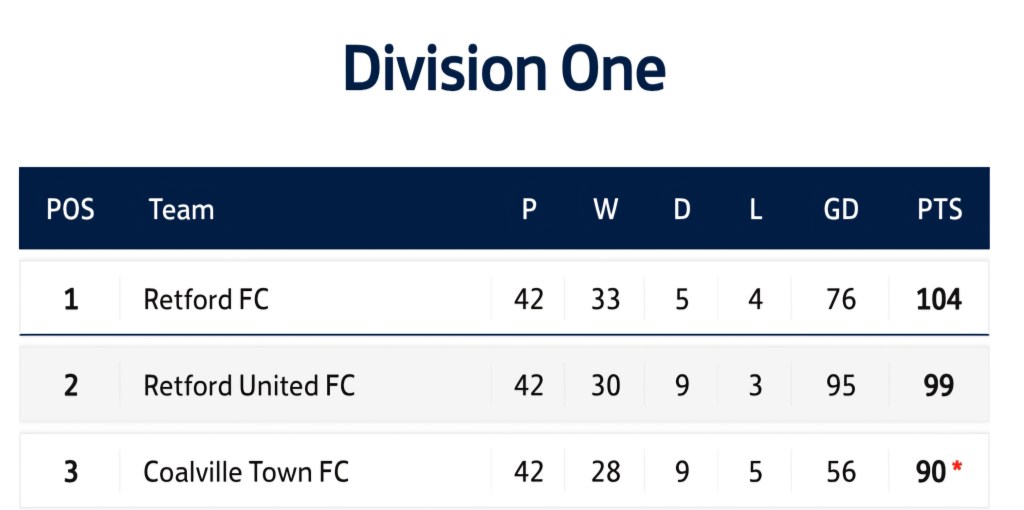The width and height of the screenshot is (1024, 510).
Task: Click Retford United FC's 99 points value
Action: point(939,386)
